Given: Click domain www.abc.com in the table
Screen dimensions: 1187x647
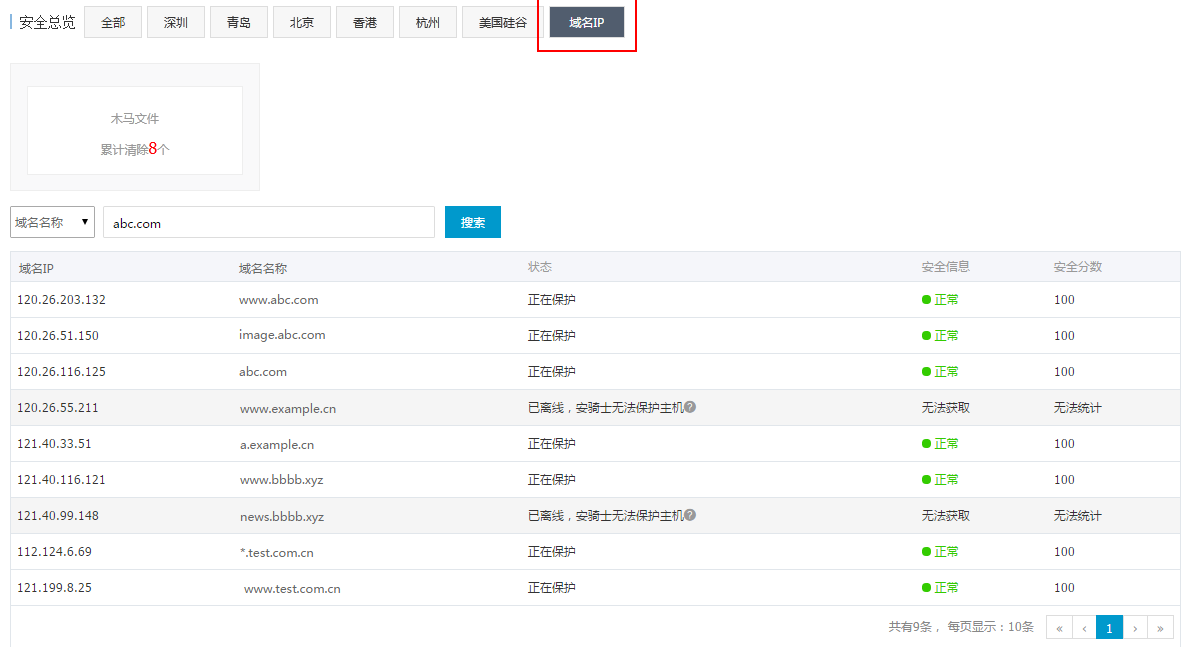Looking at the screenshot, I should [x=278, y=299].
